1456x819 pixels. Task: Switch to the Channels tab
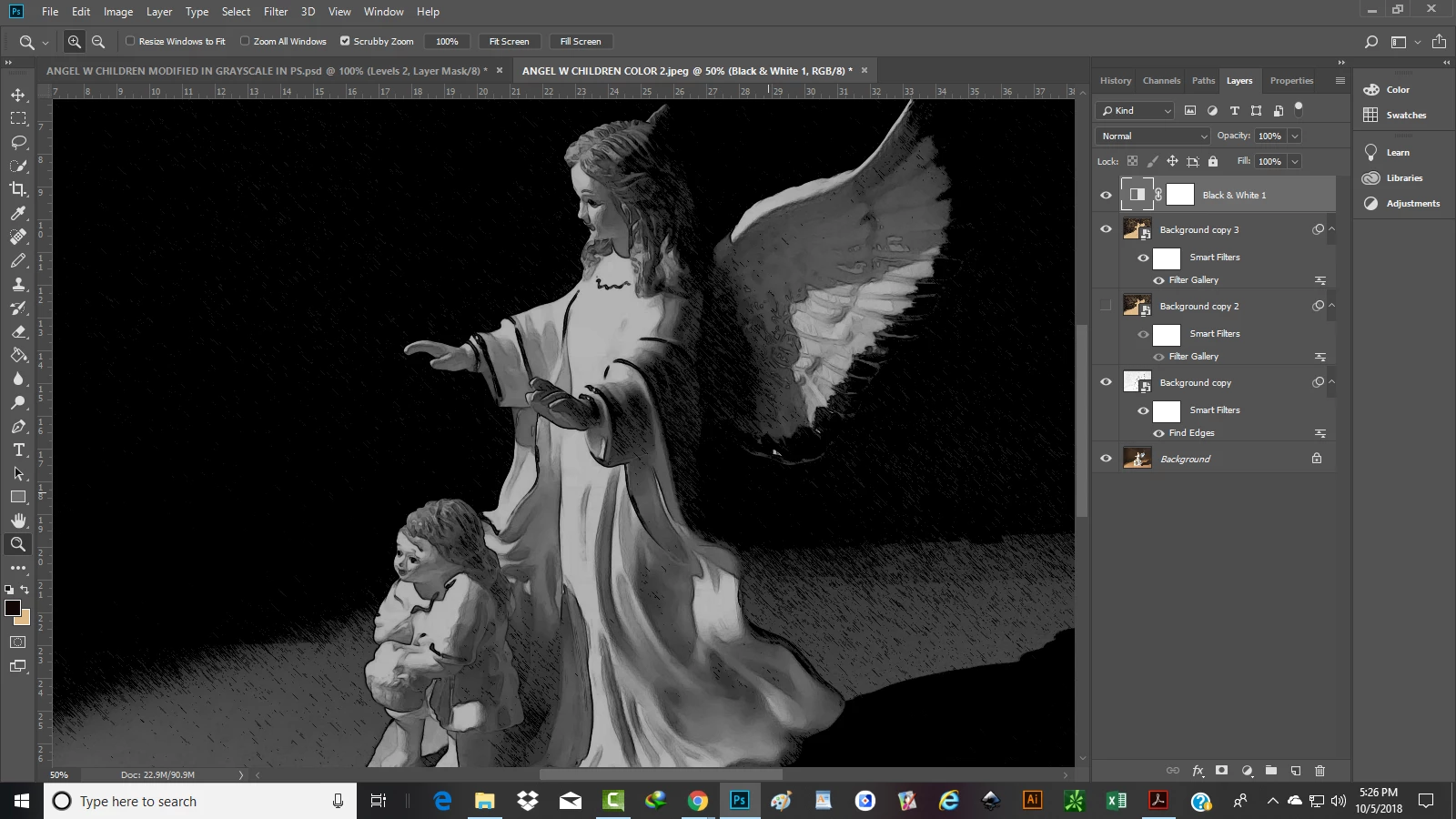1161,80
